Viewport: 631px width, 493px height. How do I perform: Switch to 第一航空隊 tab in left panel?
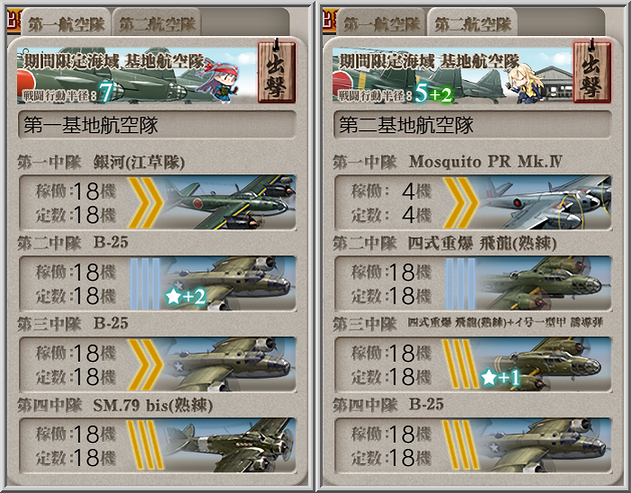66,24
